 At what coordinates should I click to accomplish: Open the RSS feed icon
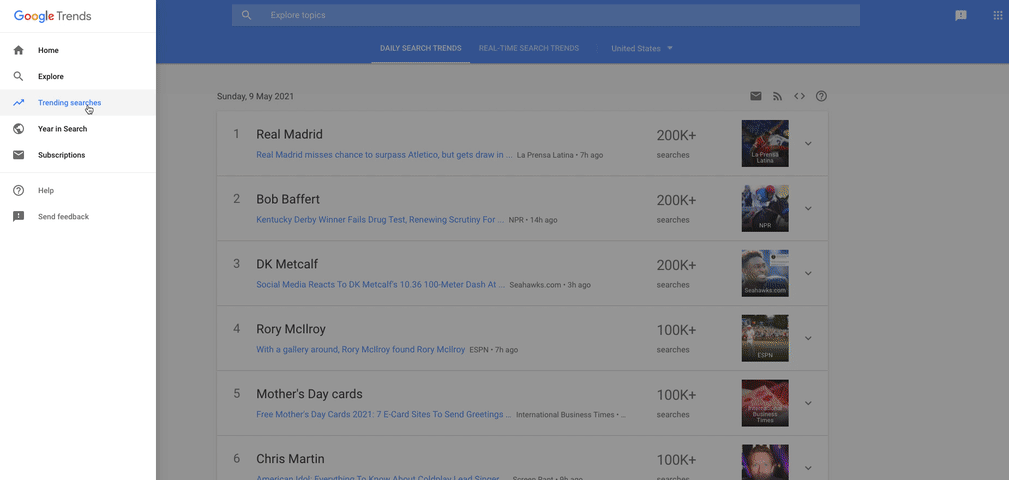point(778,96)
